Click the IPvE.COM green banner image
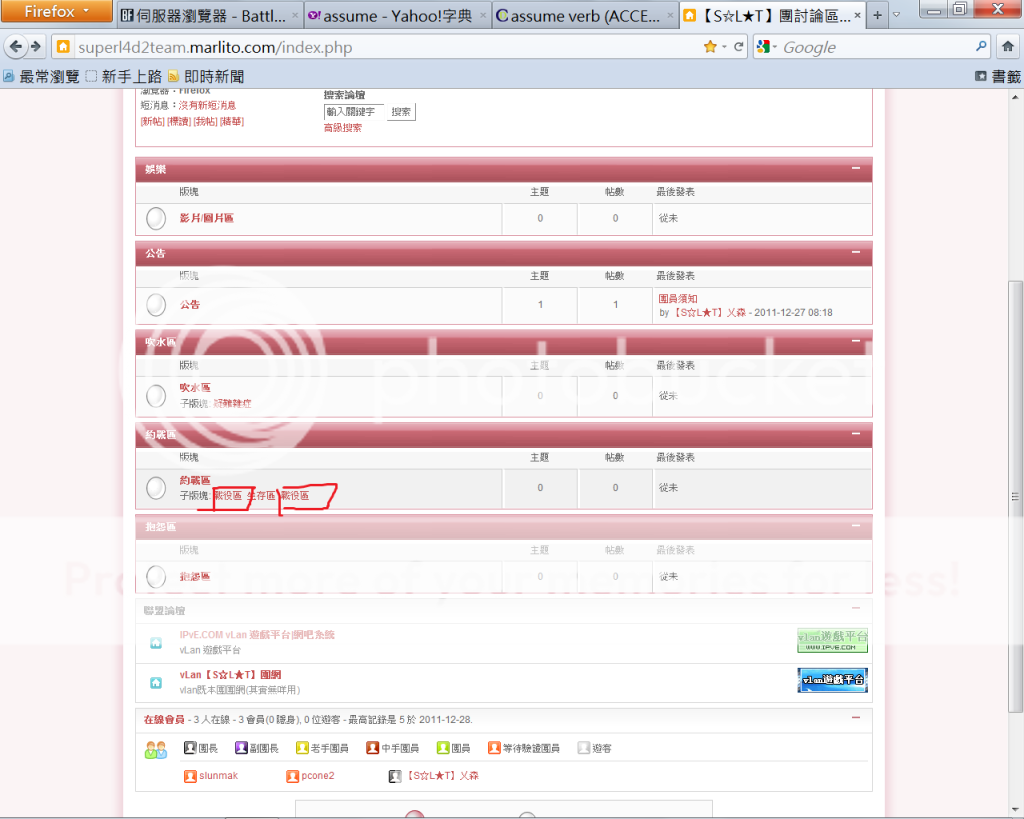Image resolution: width=1024 pixels, height=819 pixels. click(x=832, y=641)
